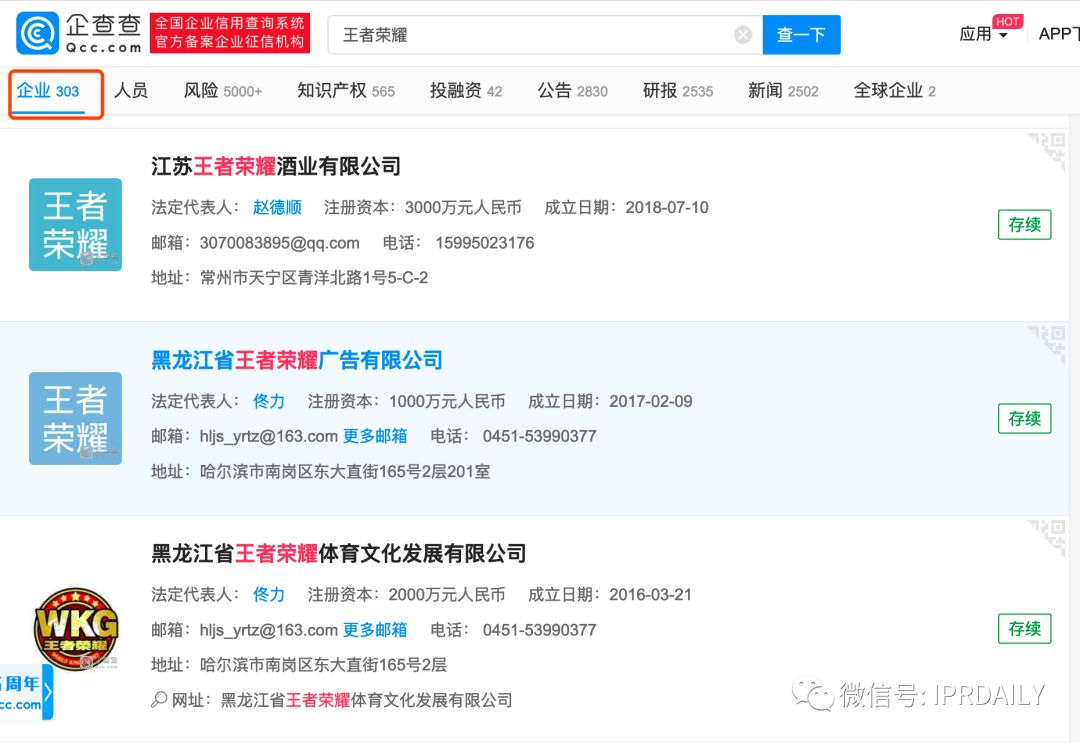The height and width of the screenshot is (743, 1080).
Task: Click 成立日期 2017-02-09
Action: coord(610,401)
